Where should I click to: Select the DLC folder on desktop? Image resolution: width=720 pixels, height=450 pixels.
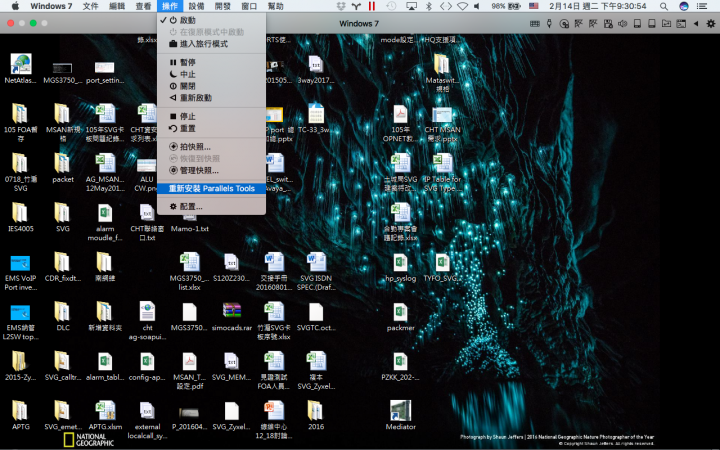pyautogui.click(x=63, y=316)
